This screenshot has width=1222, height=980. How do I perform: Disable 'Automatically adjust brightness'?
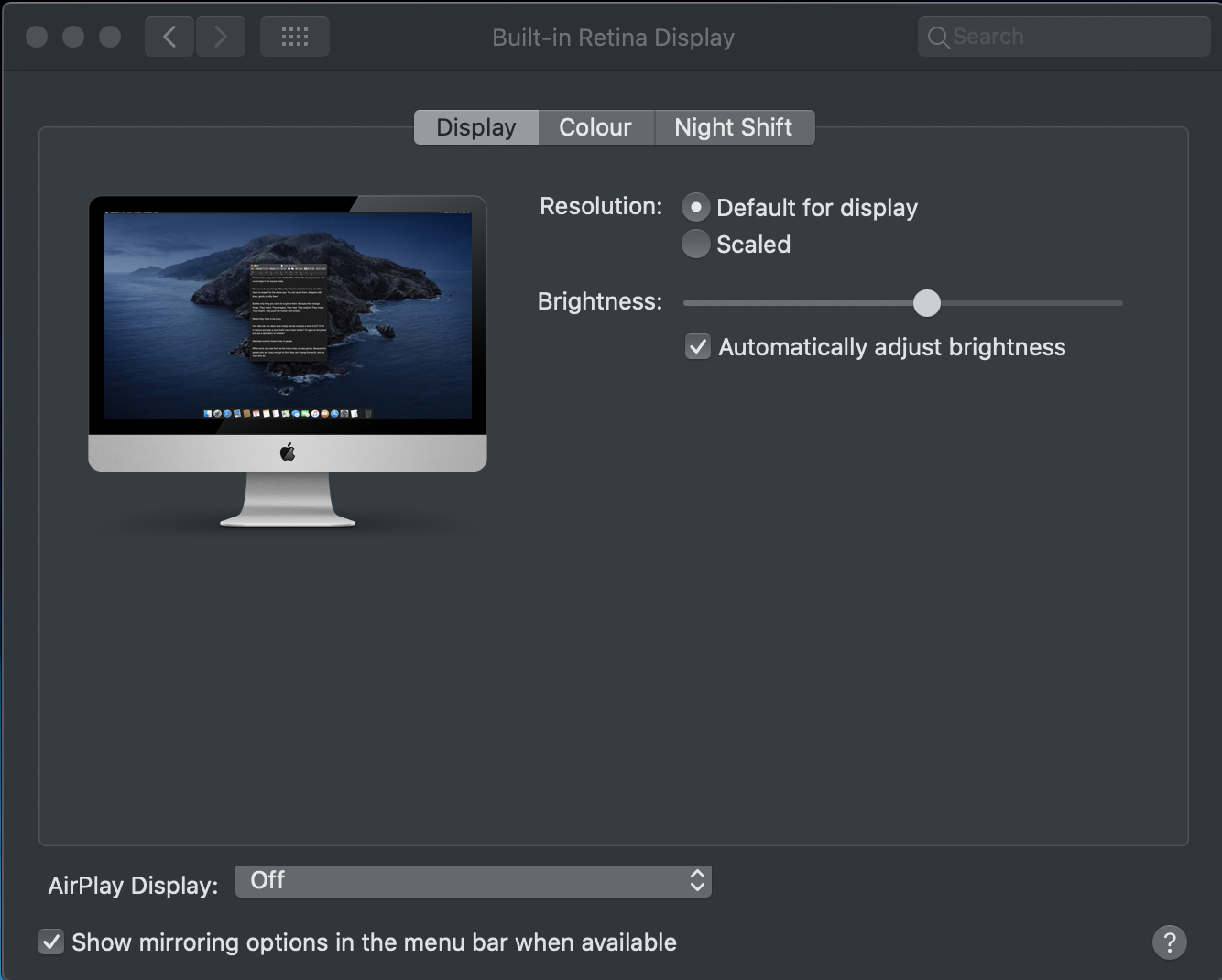pyautogui.click(x=697, y=346)
